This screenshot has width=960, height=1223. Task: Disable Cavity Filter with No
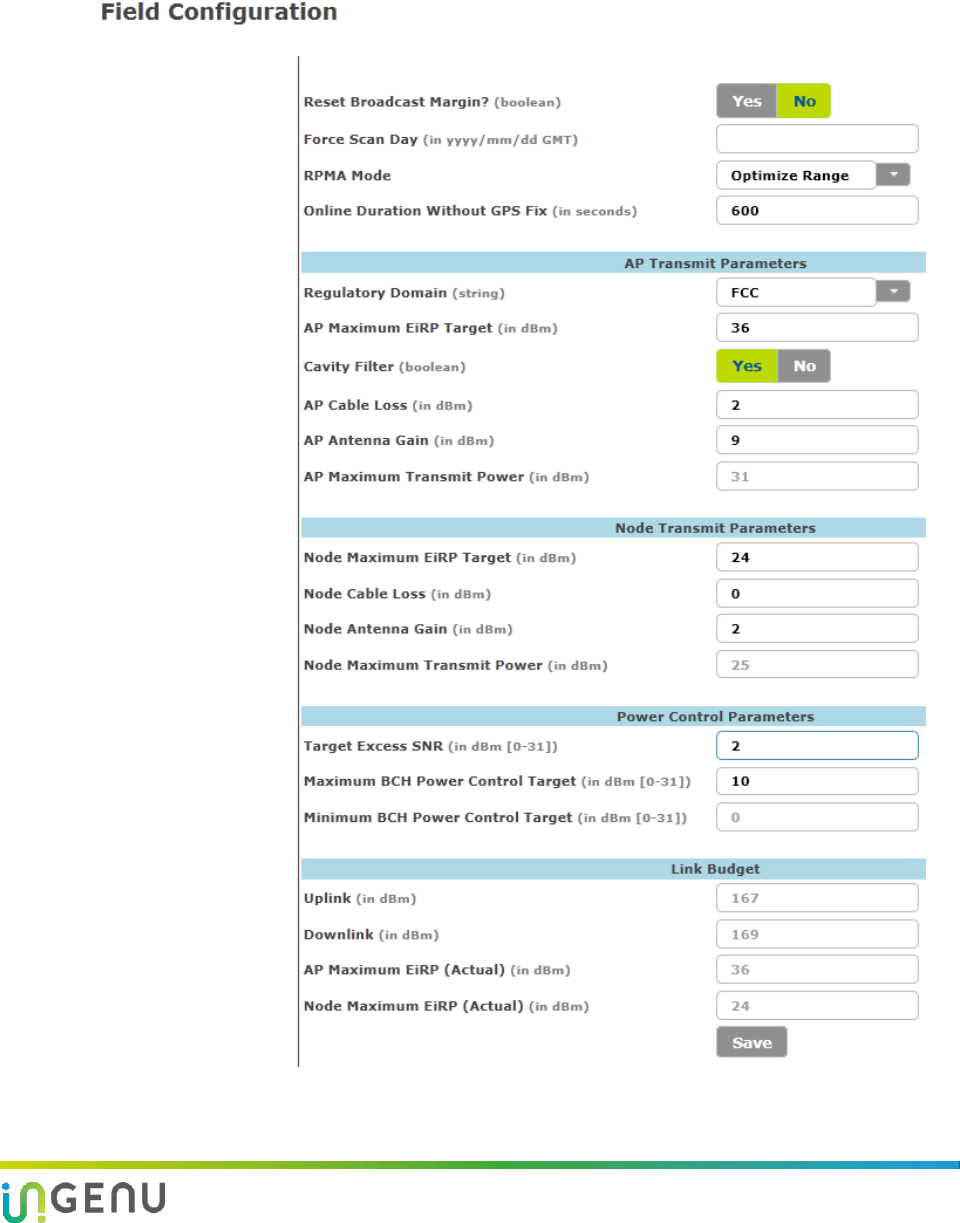coord(804,366)
